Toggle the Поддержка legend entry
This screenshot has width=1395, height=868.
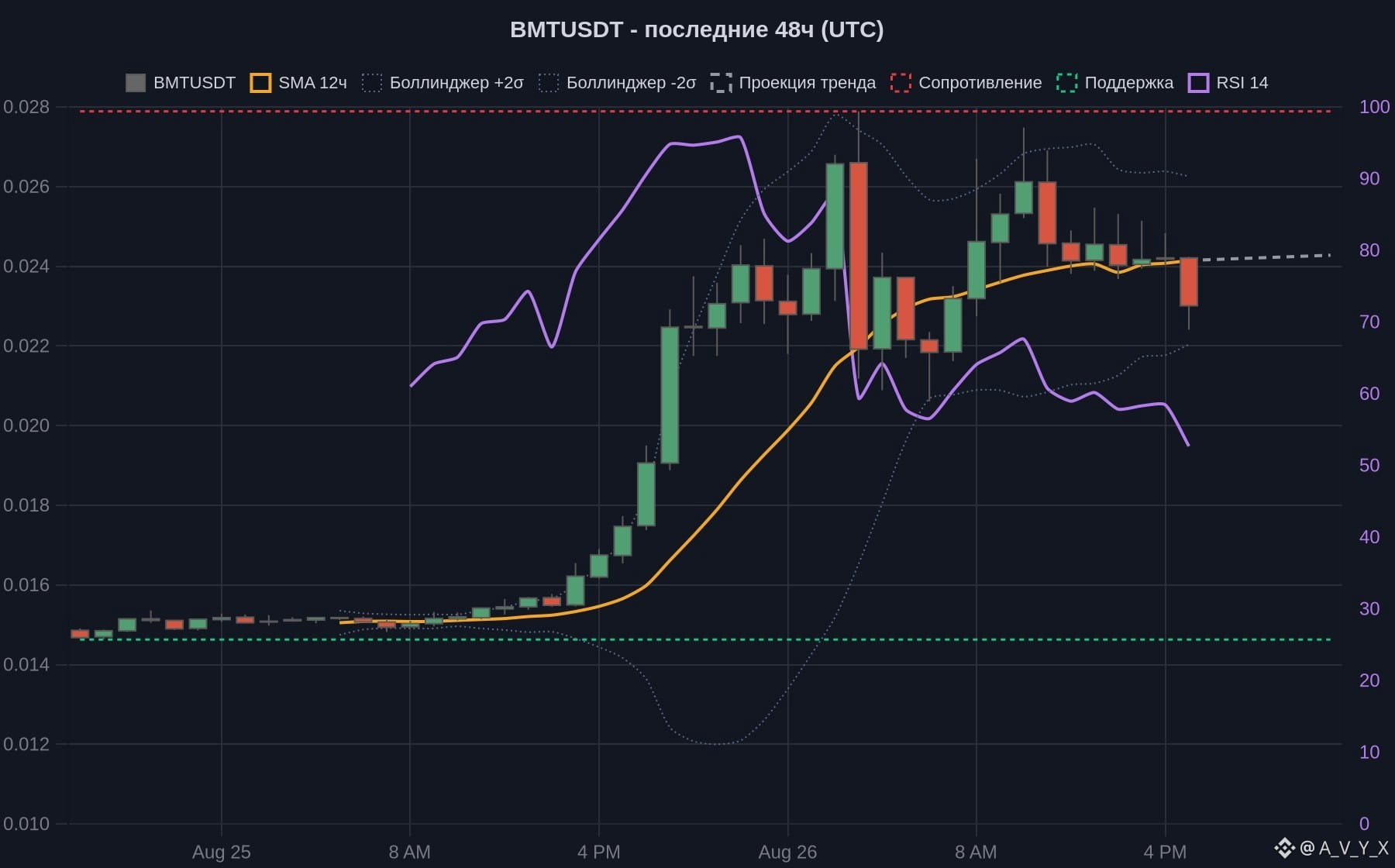1114,83
